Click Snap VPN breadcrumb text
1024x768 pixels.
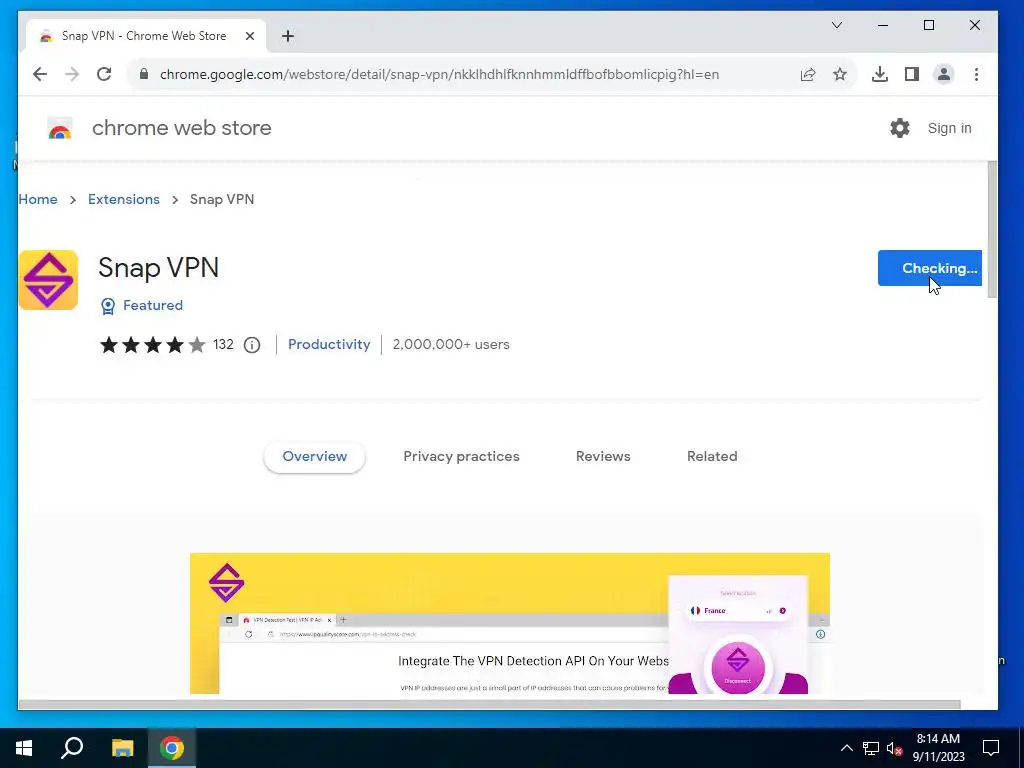[x=221, y=200]
